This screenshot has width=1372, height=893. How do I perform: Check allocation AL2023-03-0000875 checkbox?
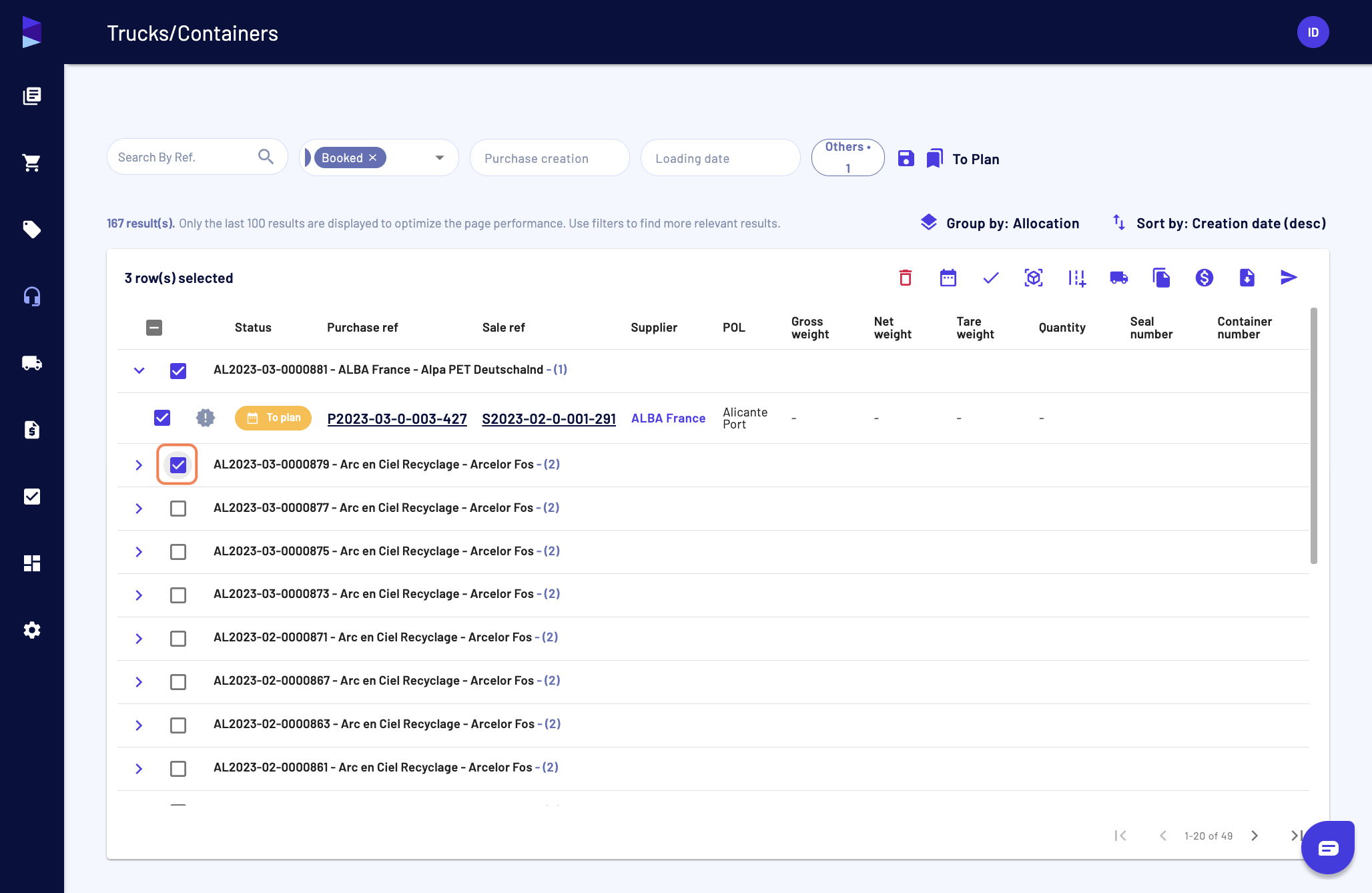coord(178,552)
